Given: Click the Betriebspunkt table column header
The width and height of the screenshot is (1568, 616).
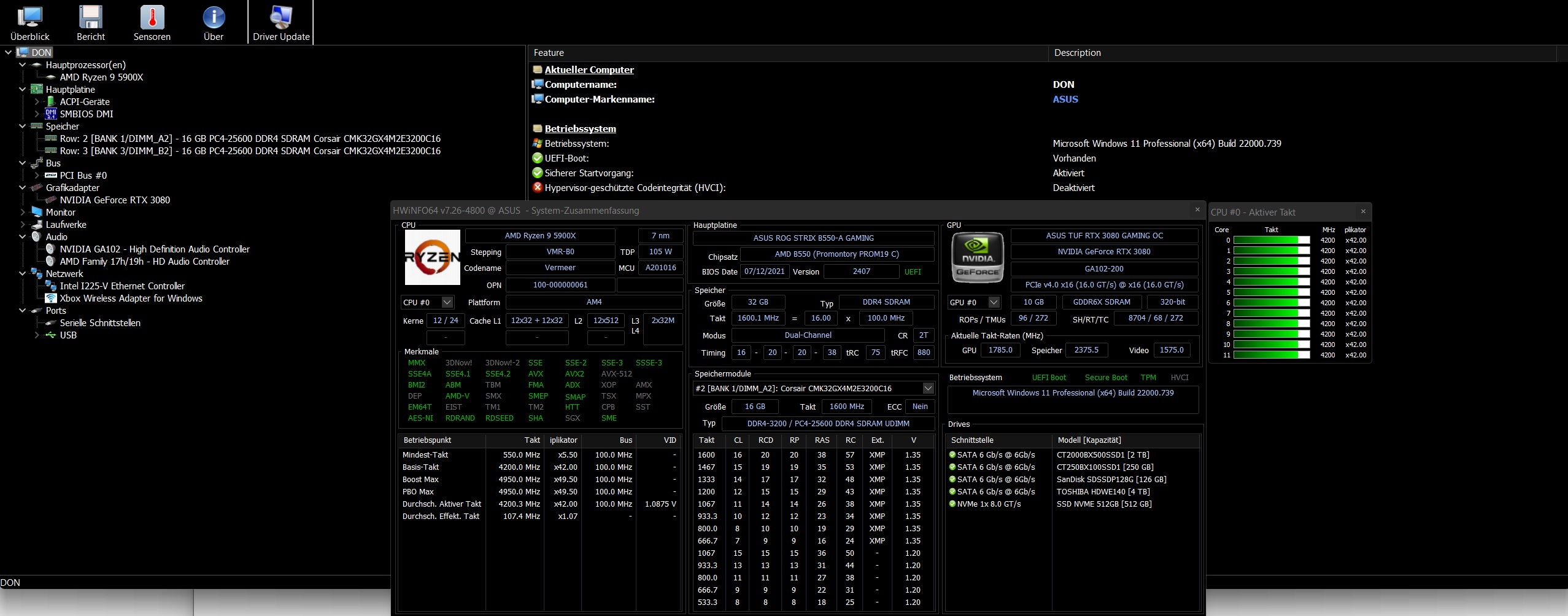Looking at the screenshot, I should 442,440.
